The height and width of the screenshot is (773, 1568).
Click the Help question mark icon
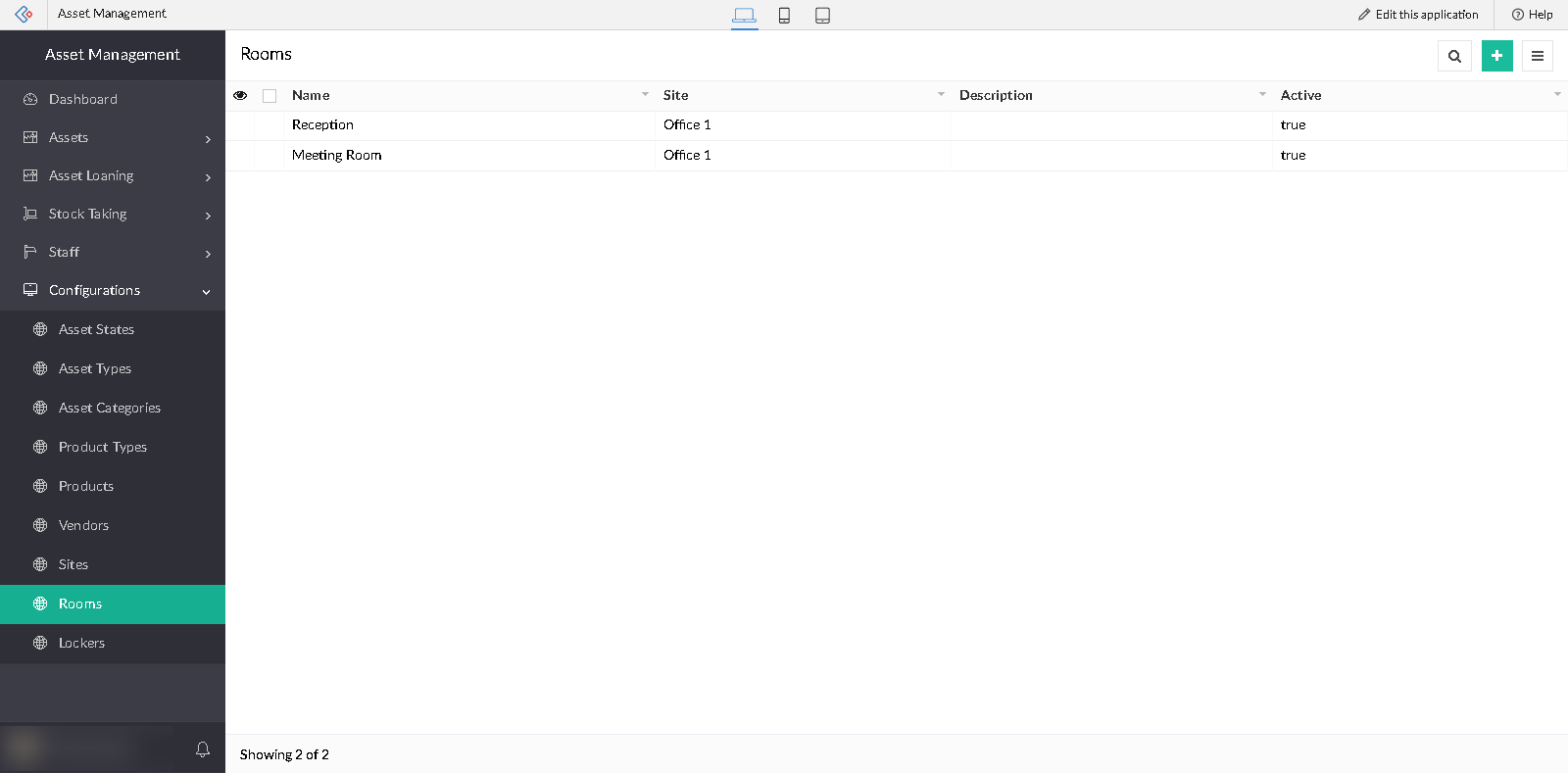tap(1518, 15)
